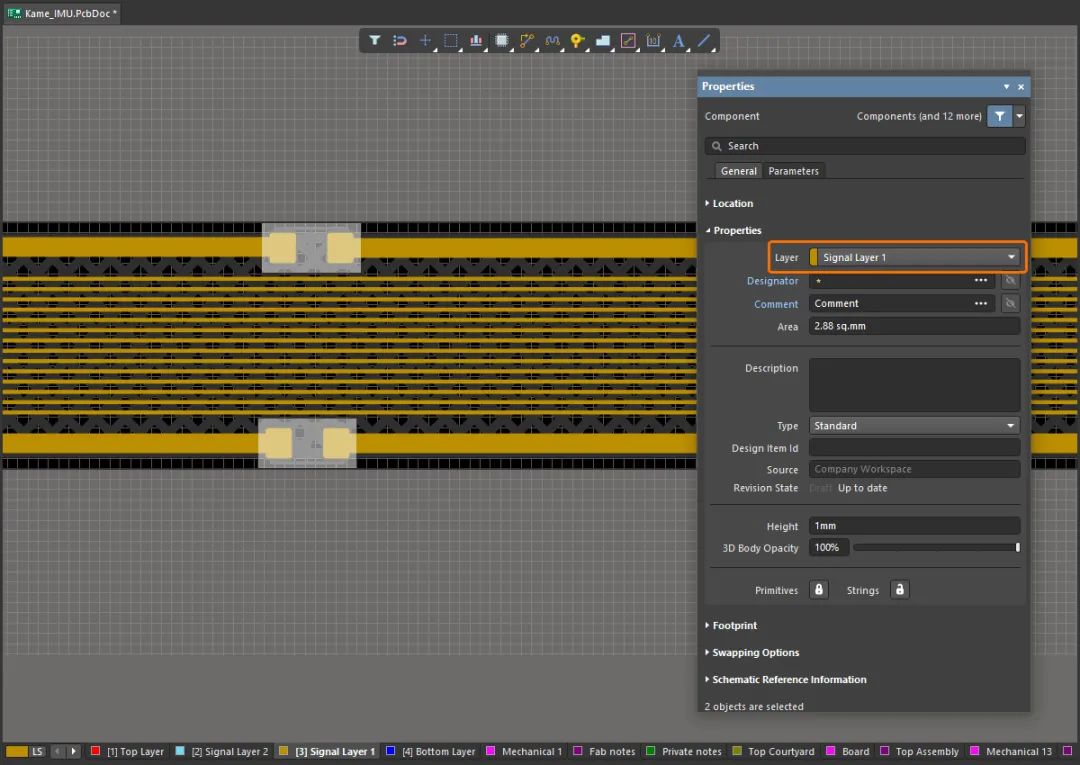Toggle Designator visibility eye icon
The height and width of the screenshot is (765, 1080).
pyautogui.click(x=1011, y=281)
